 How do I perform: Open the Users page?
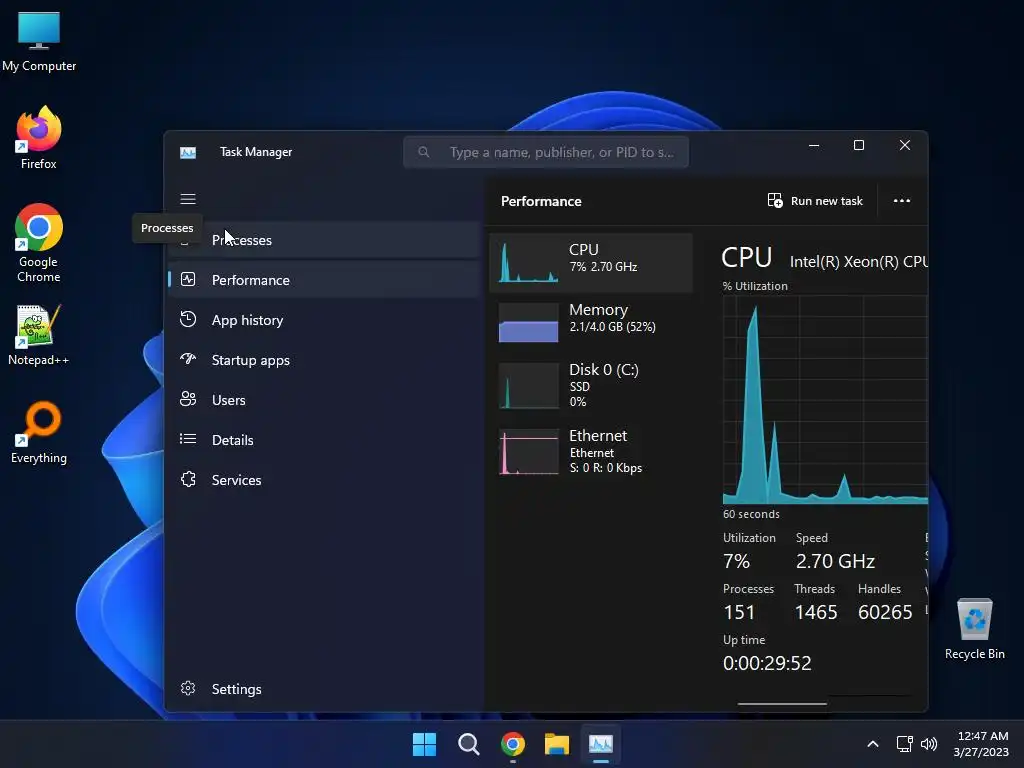click(324, 400)
